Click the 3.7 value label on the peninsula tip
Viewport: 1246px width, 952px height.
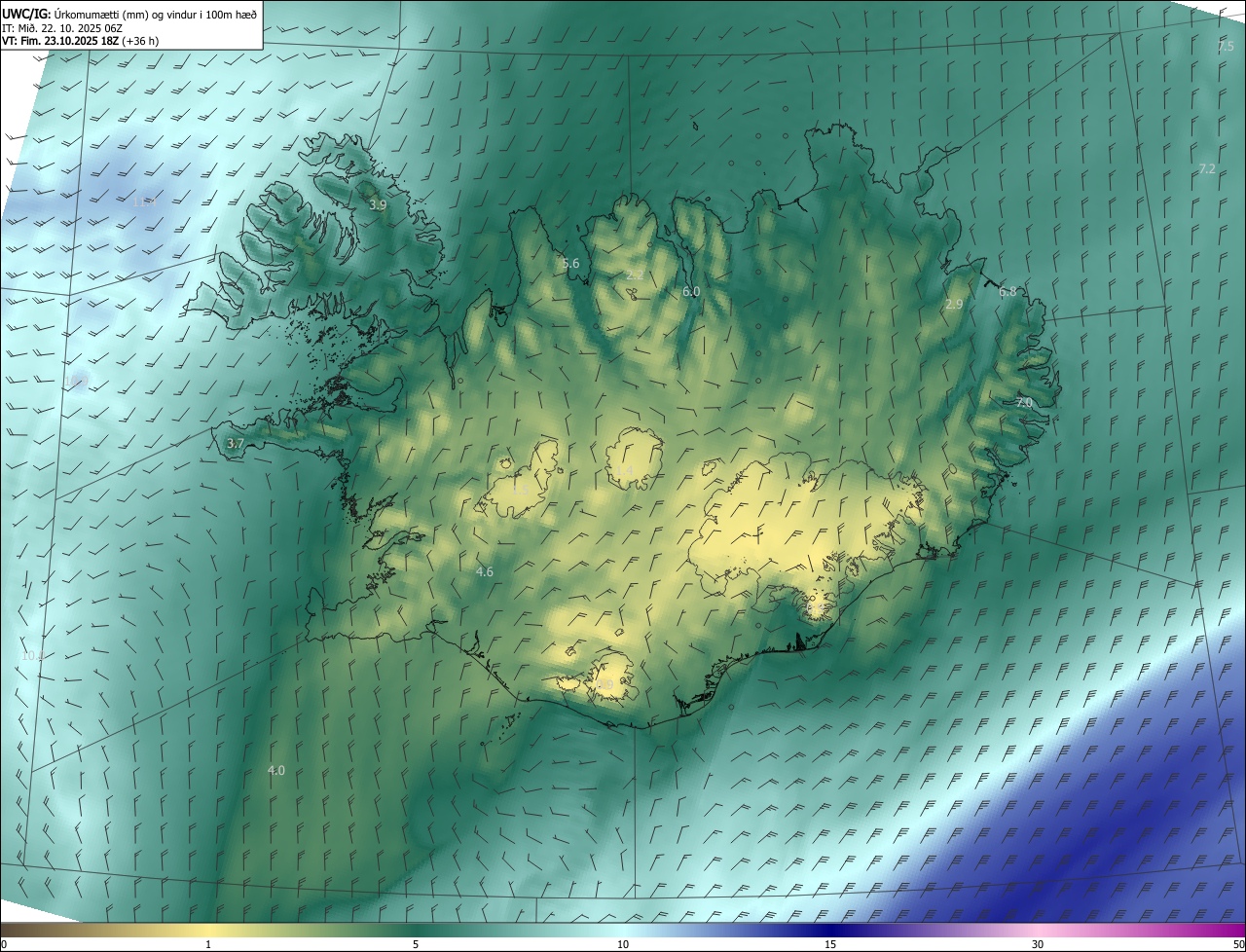(x=235, y=443)
